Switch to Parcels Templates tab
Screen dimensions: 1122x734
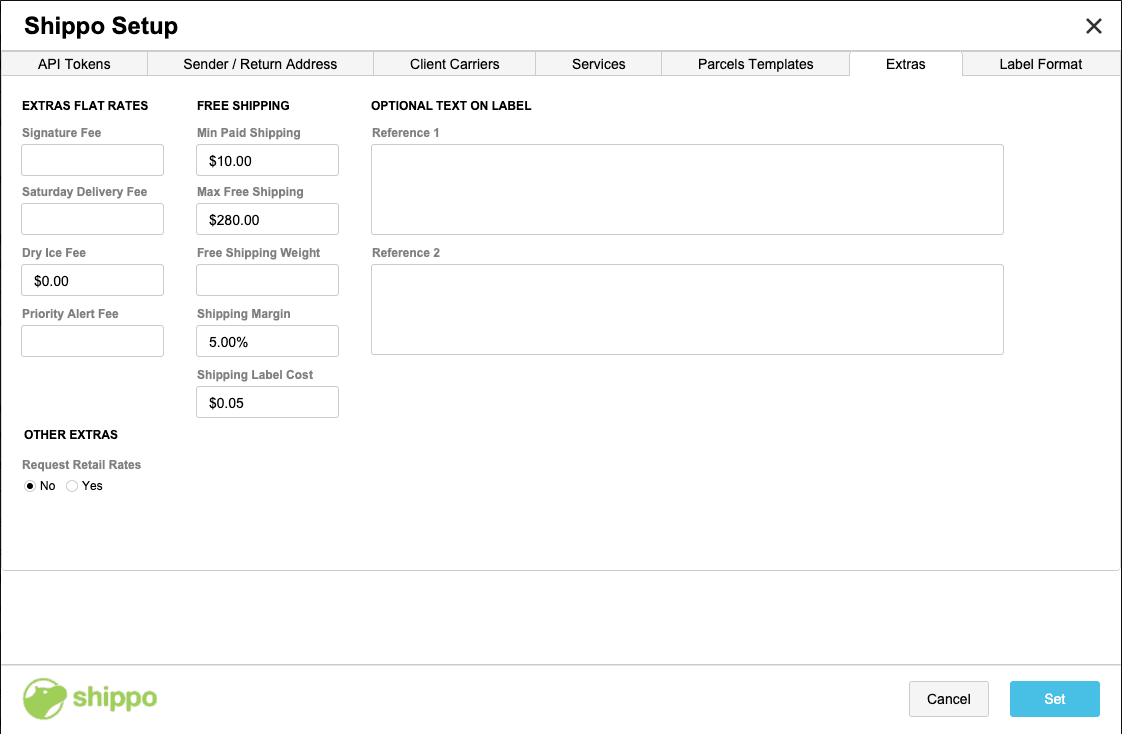pos(755,64)
